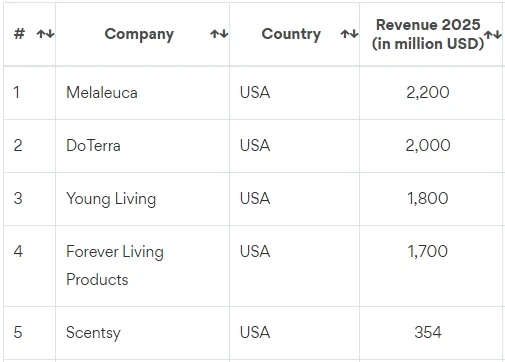The height and width of the screenshot is (362, 505).
Task: Select the Country column header text
Action: 291,34
